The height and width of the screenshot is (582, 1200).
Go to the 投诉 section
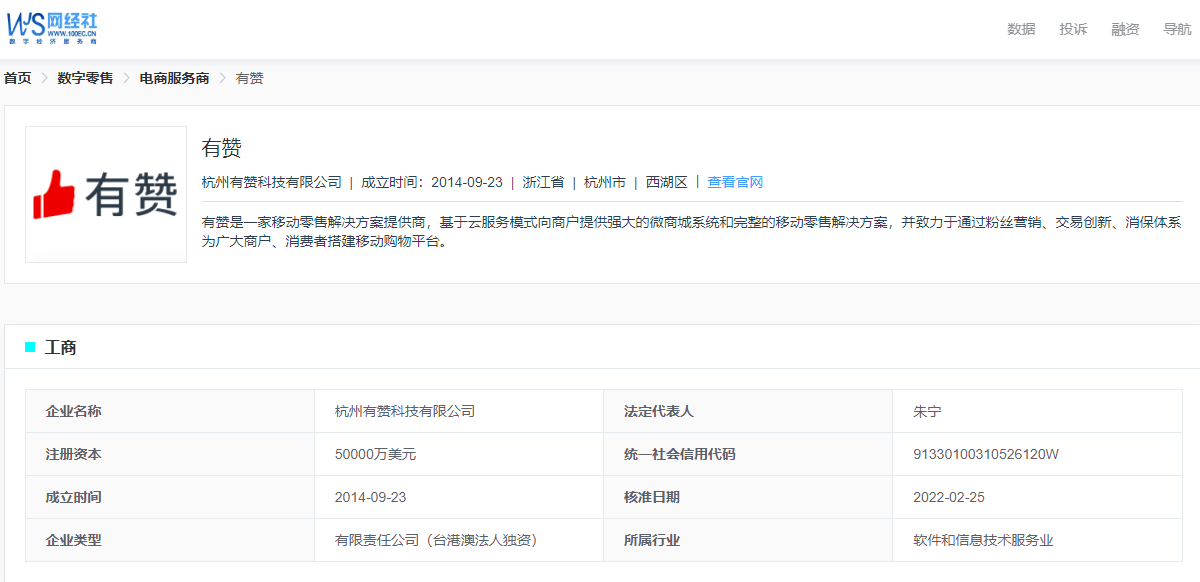(1073, 29)
